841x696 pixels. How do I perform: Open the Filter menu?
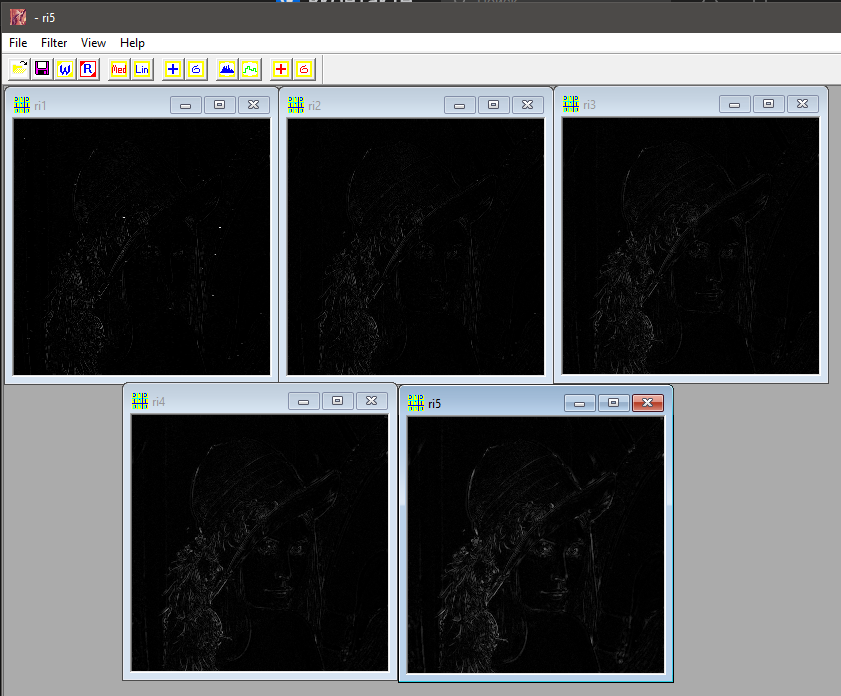(54, 43)
